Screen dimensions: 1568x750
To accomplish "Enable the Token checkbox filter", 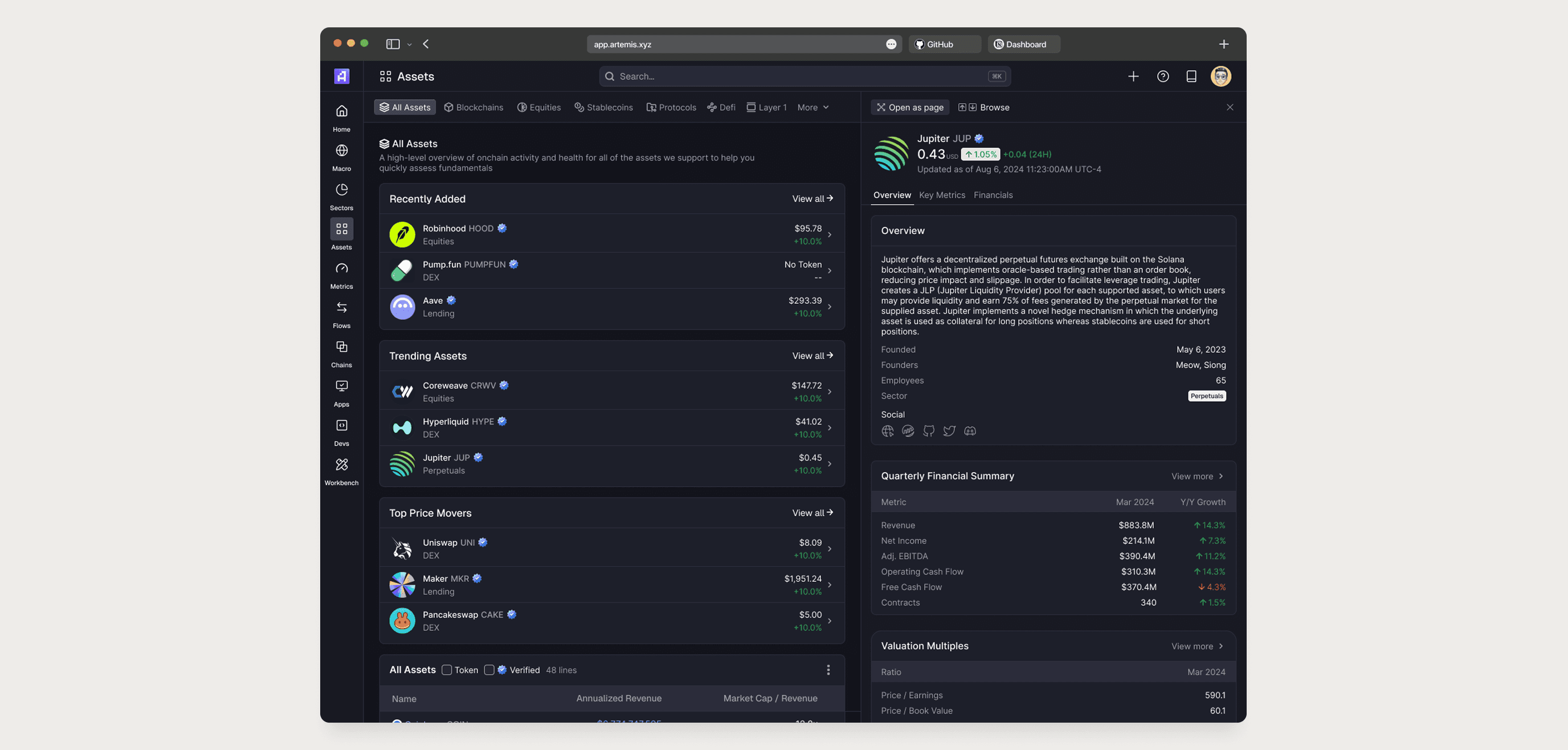I will (x=447, y=670).
